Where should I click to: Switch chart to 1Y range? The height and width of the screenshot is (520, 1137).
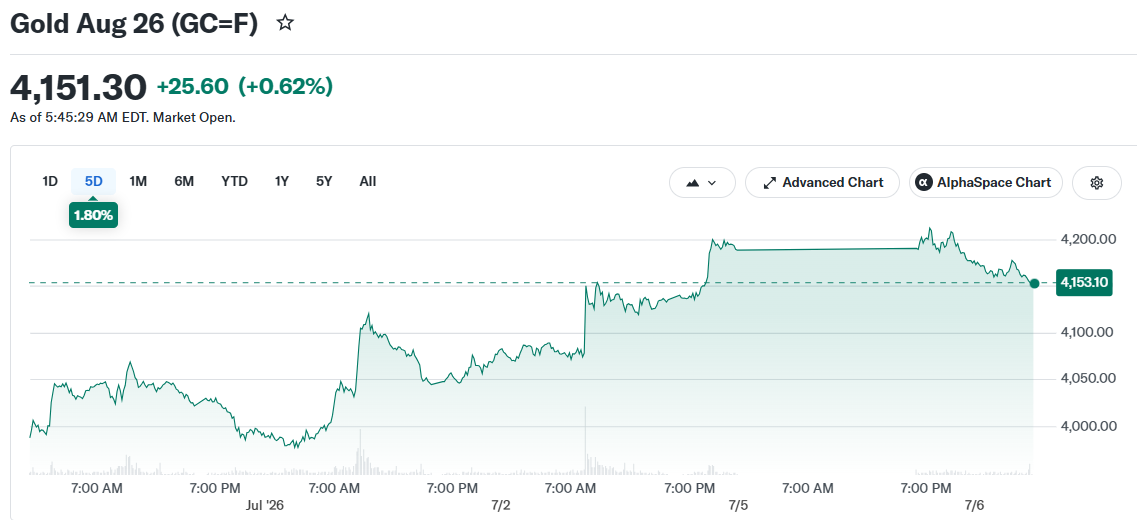click(x=281, y=181)
